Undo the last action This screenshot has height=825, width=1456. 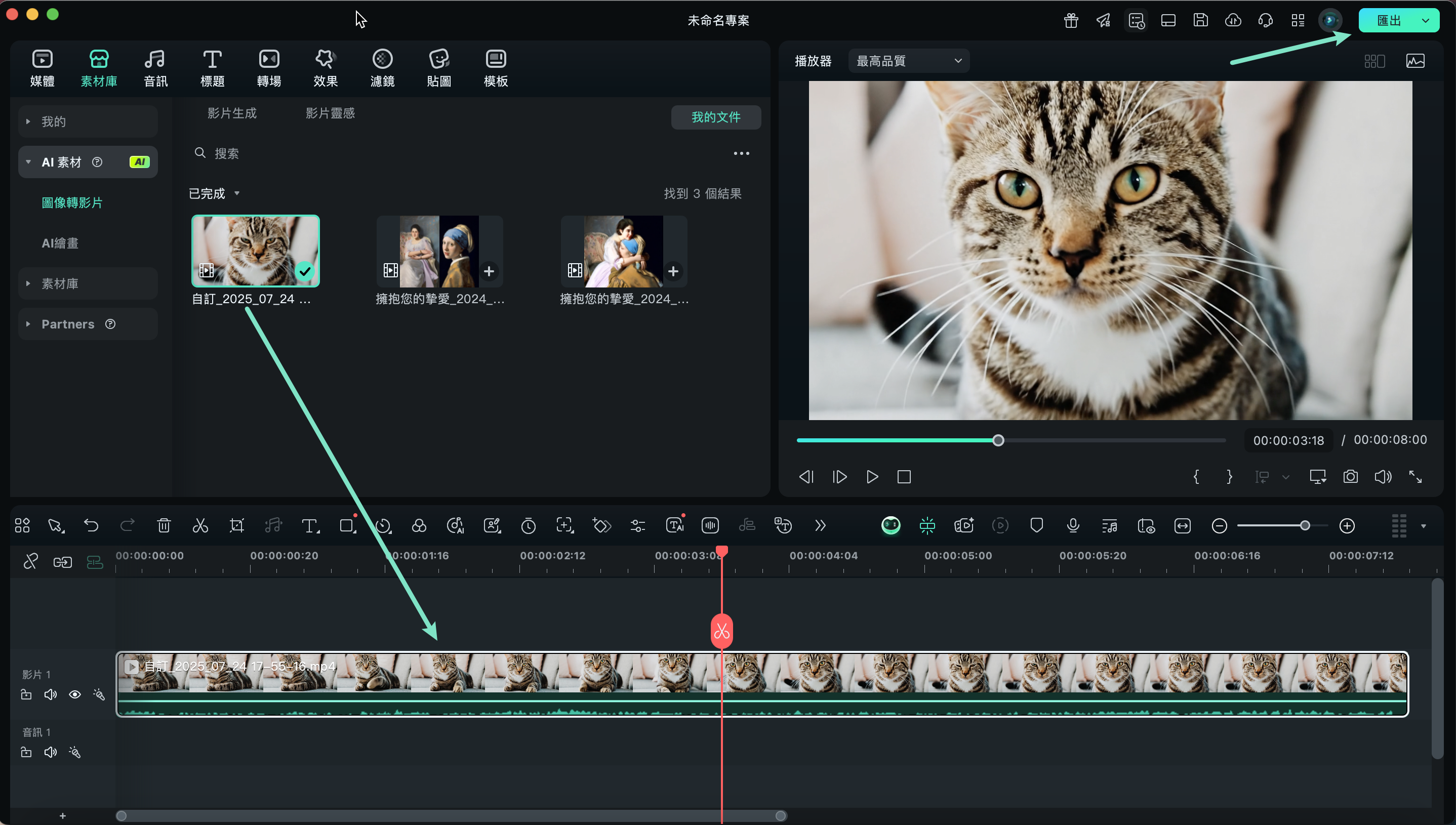[91, 526]
